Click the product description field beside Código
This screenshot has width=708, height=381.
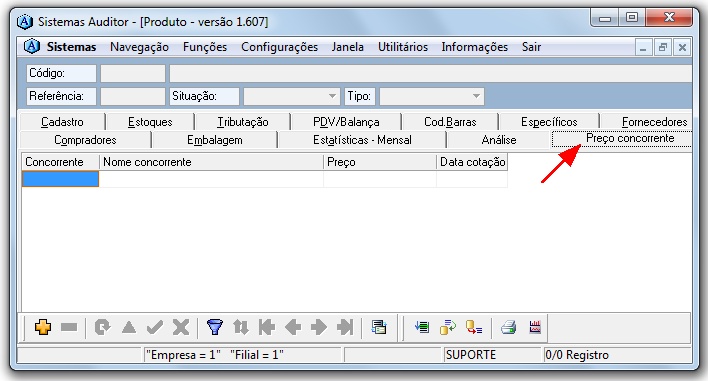[x=431, y=73]
